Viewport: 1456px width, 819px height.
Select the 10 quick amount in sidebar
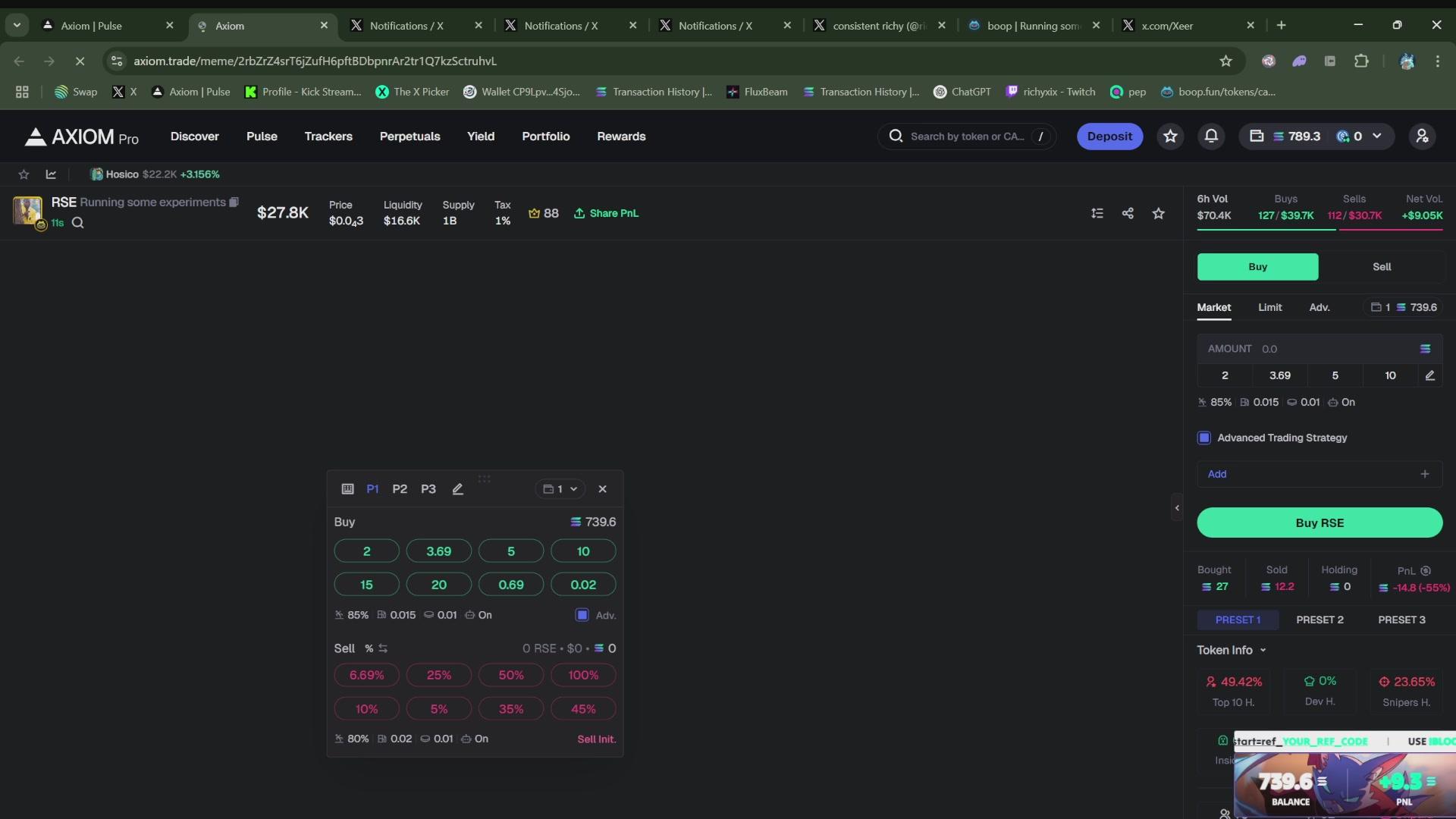(x=1389, y=375)
